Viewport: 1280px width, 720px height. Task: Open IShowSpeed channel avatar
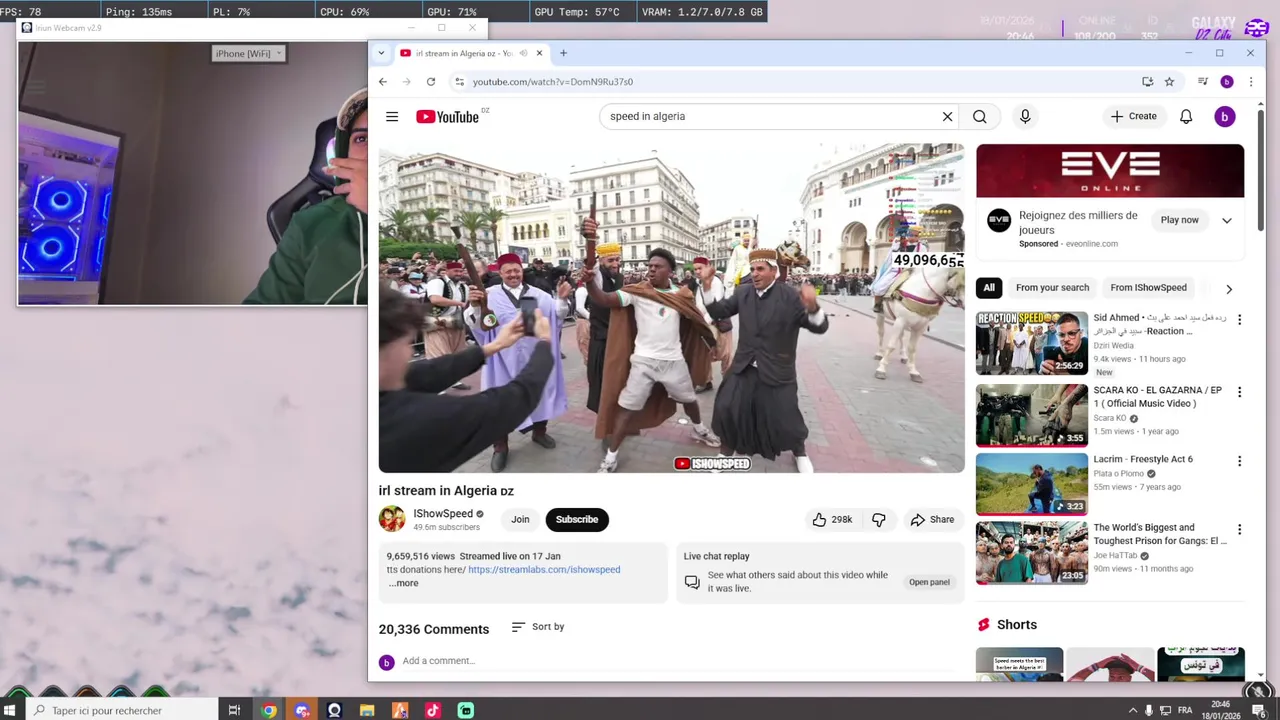point(392,519)
